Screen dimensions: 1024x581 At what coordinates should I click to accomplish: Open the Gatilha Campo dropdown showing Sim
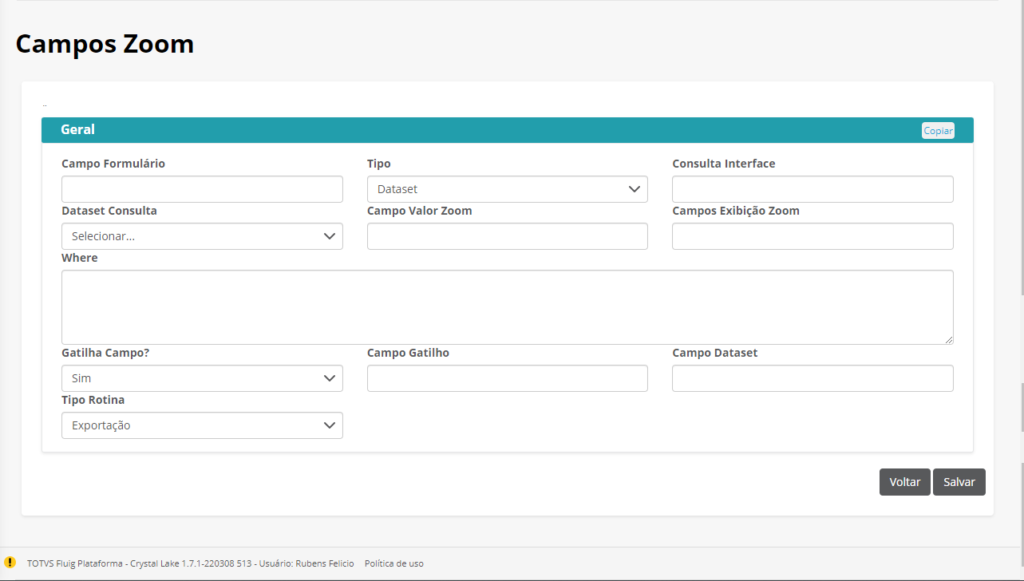(202, 379)
